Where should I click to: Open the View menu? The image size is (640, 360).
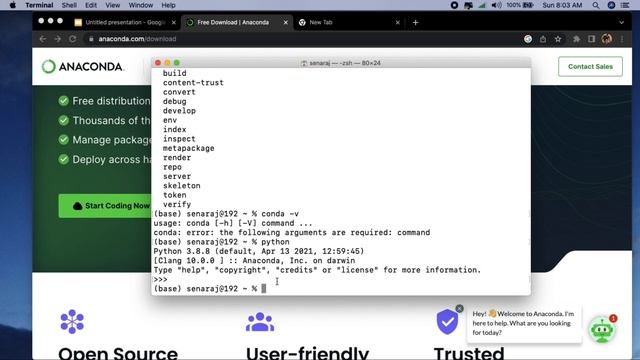pyautogui.click(x=113, y=5)
